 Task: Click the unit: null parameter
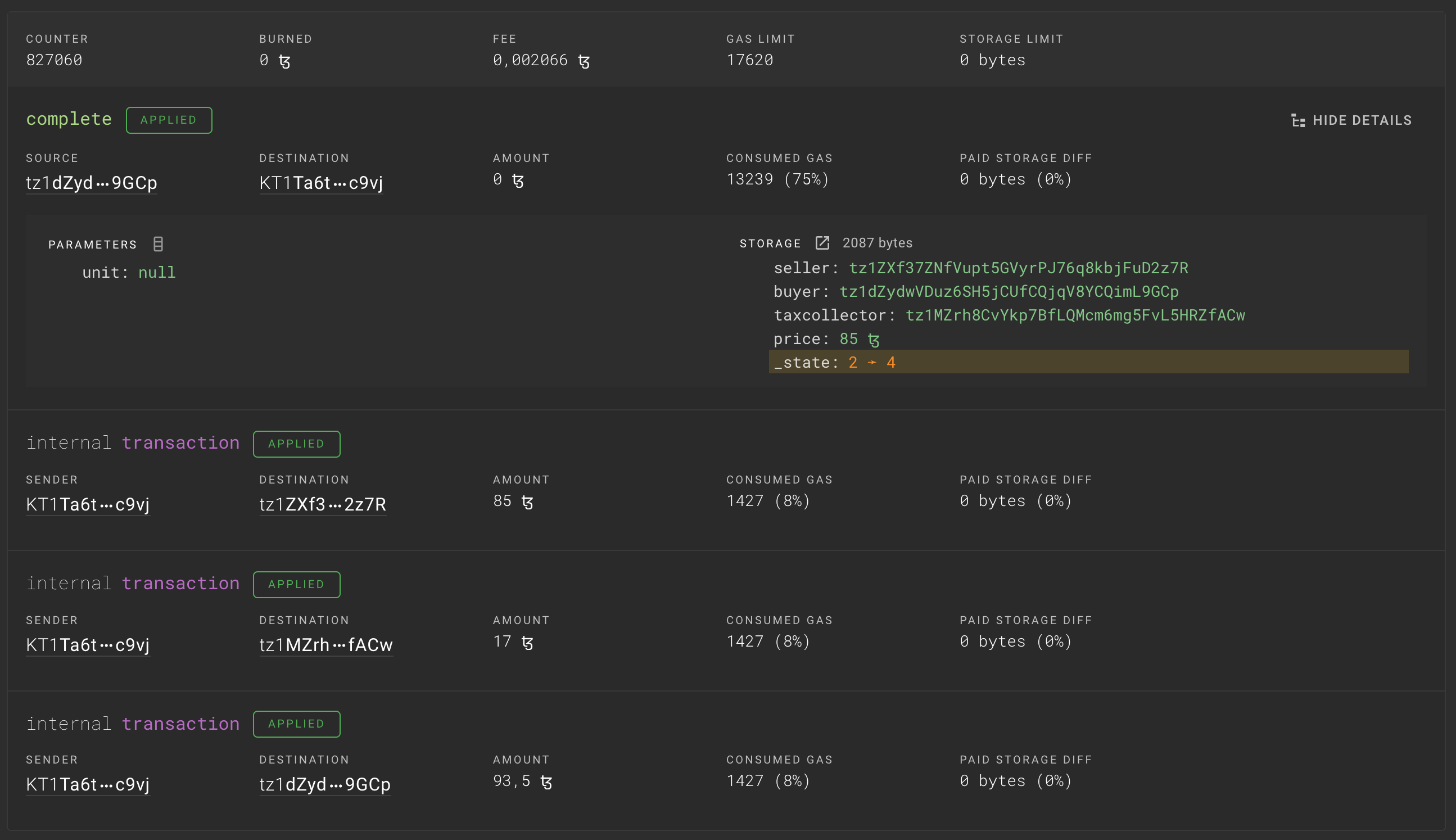[x=129, y=272]
